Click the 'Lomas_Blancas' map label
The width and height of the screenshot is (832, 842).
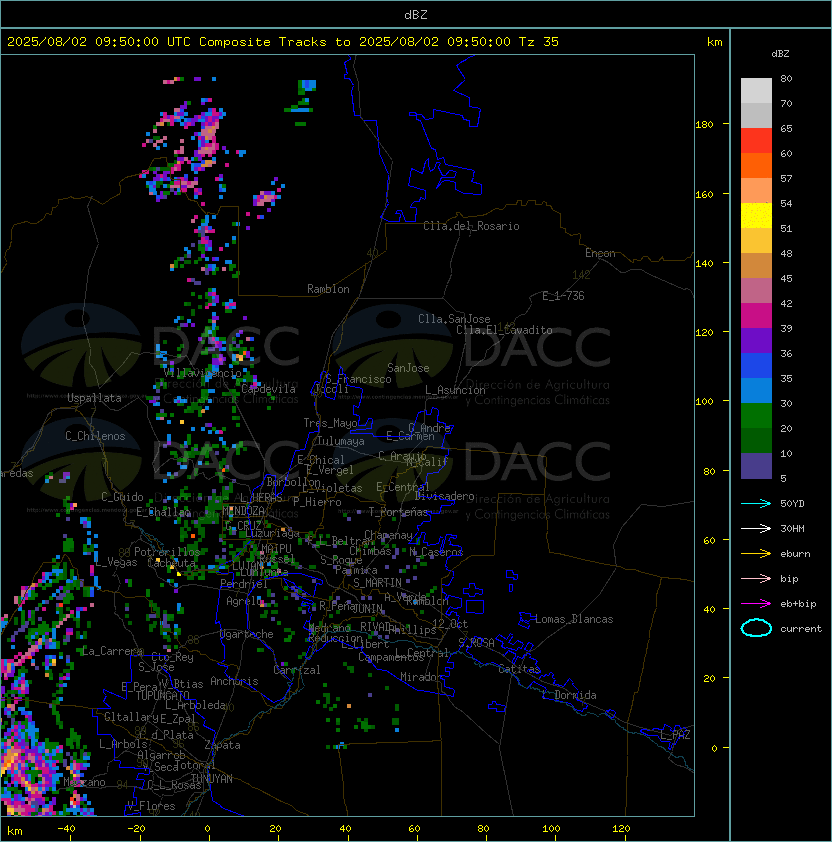574,619
